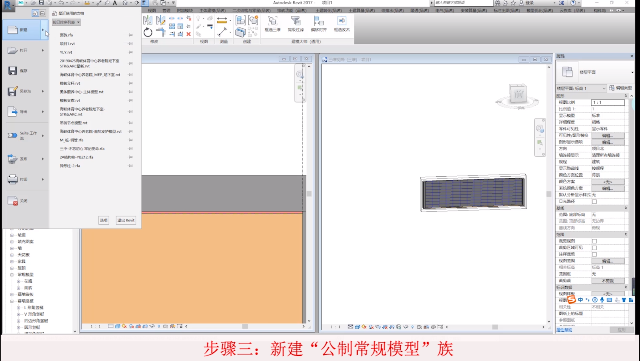Click the Export icon with blue arrow

coord(13,111)
